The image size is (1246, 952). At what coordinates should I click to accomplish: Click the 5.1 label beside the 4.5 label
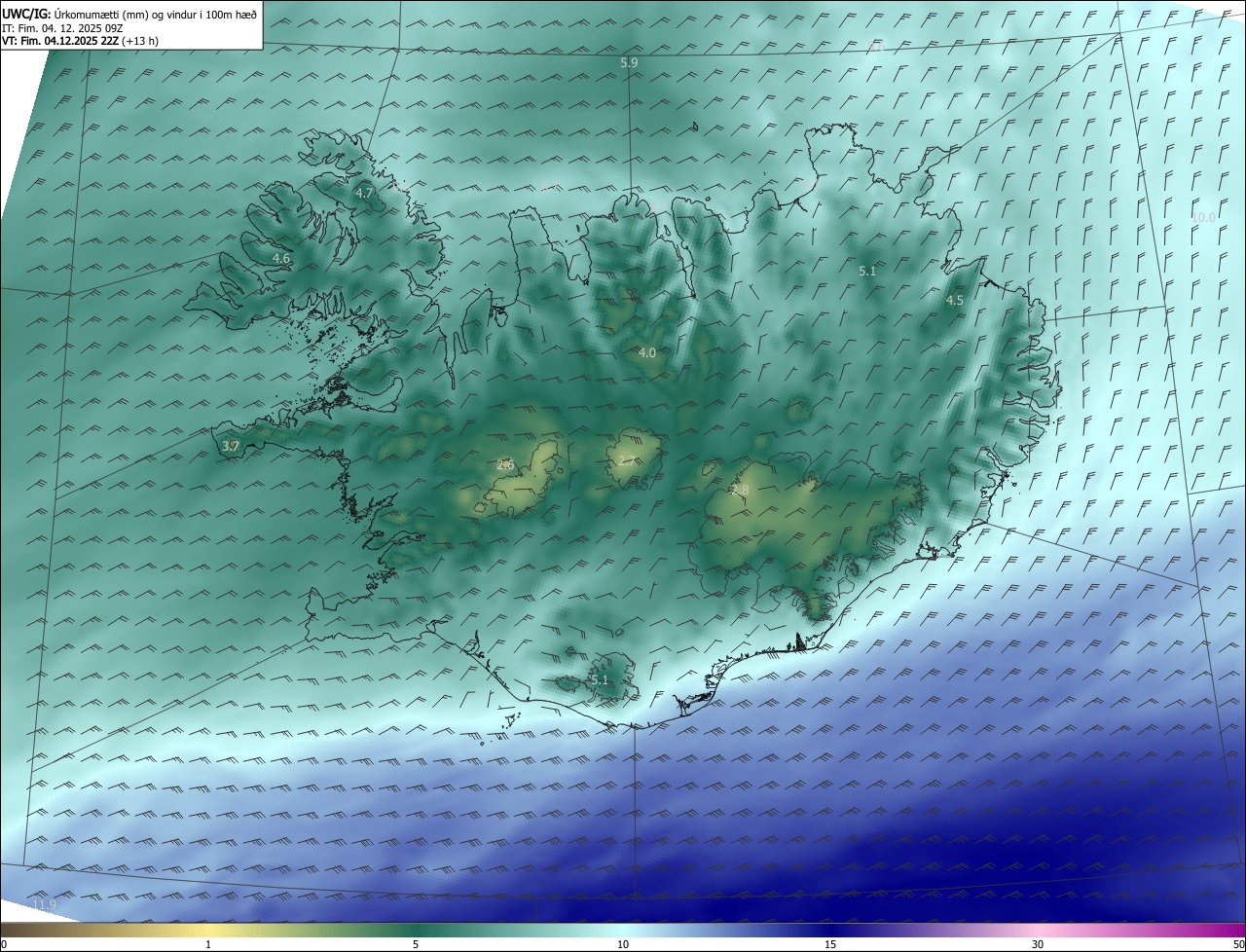click(867, 272)
